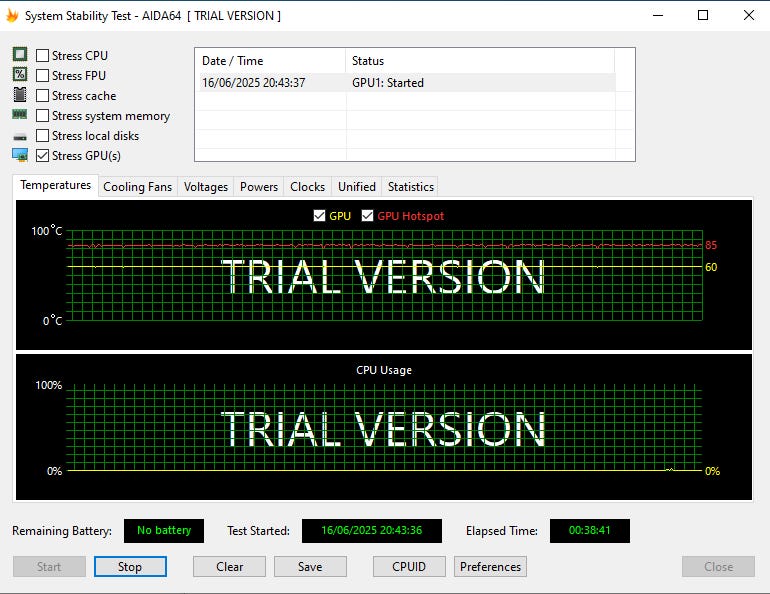Click the Elapsed Time value 00:38:41
The width and height of the screenshot is (770, 594).
tap(589, 531)
